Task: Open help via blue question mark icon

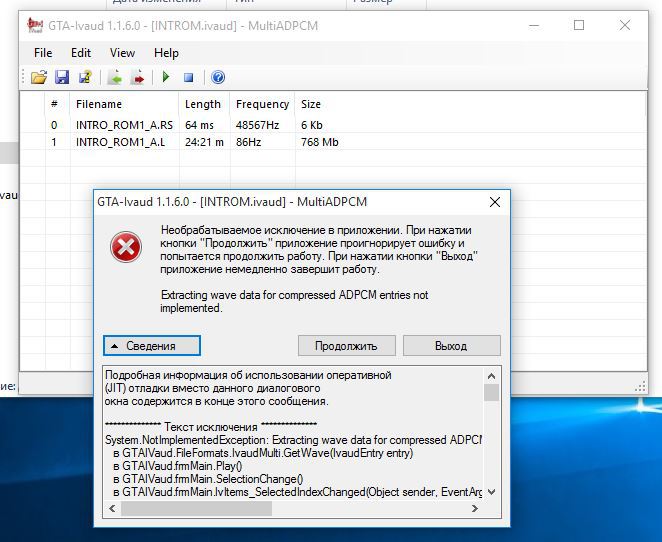Action: (218, 77)
